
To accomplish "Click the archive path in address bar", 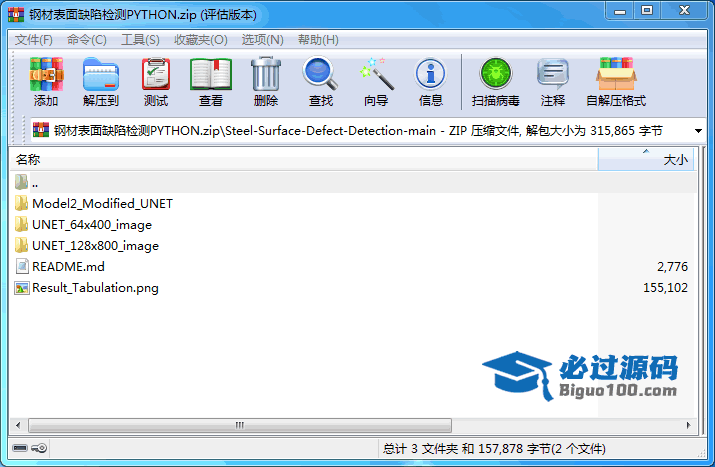I will 358,131.
